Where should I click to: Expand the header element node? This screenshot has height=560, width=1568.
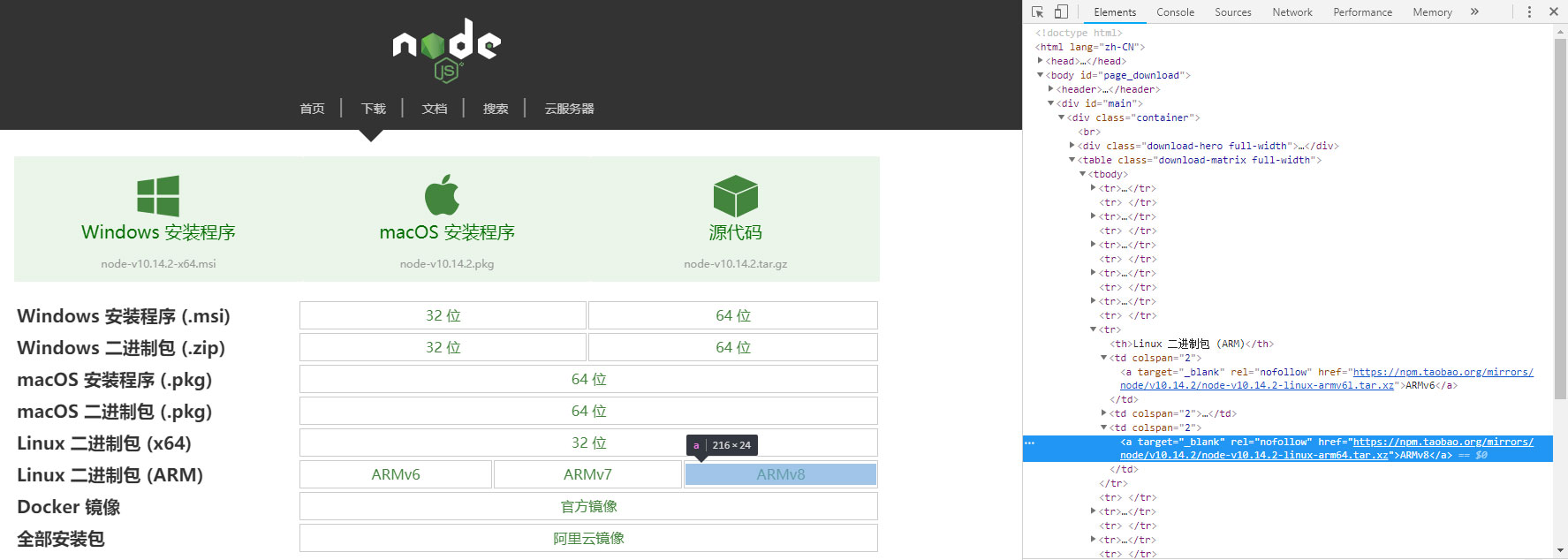(x=1051, y=89)
